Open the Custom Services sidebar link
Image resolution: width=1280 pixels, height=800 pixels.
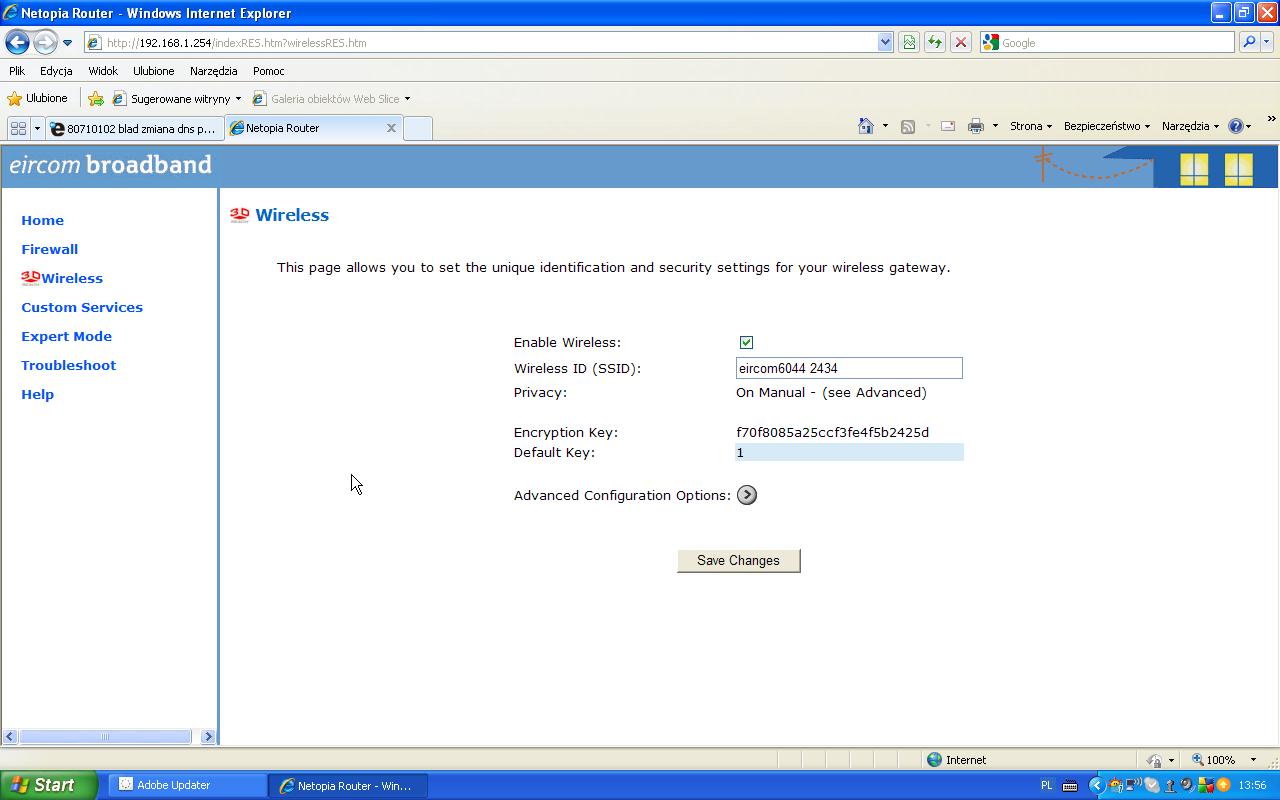(82, 307)
